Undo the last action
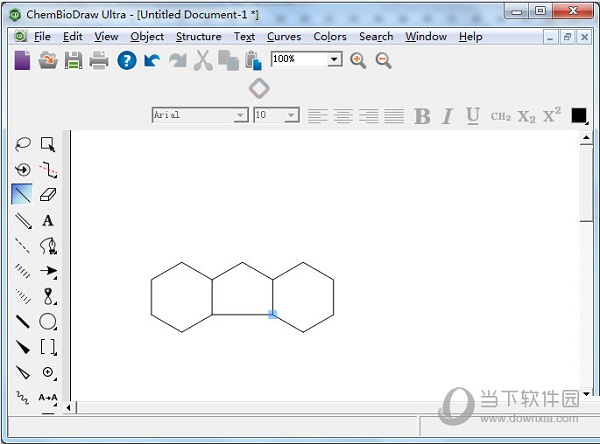The height and width of the screenshot is (444, 600). tap(152, 60)
